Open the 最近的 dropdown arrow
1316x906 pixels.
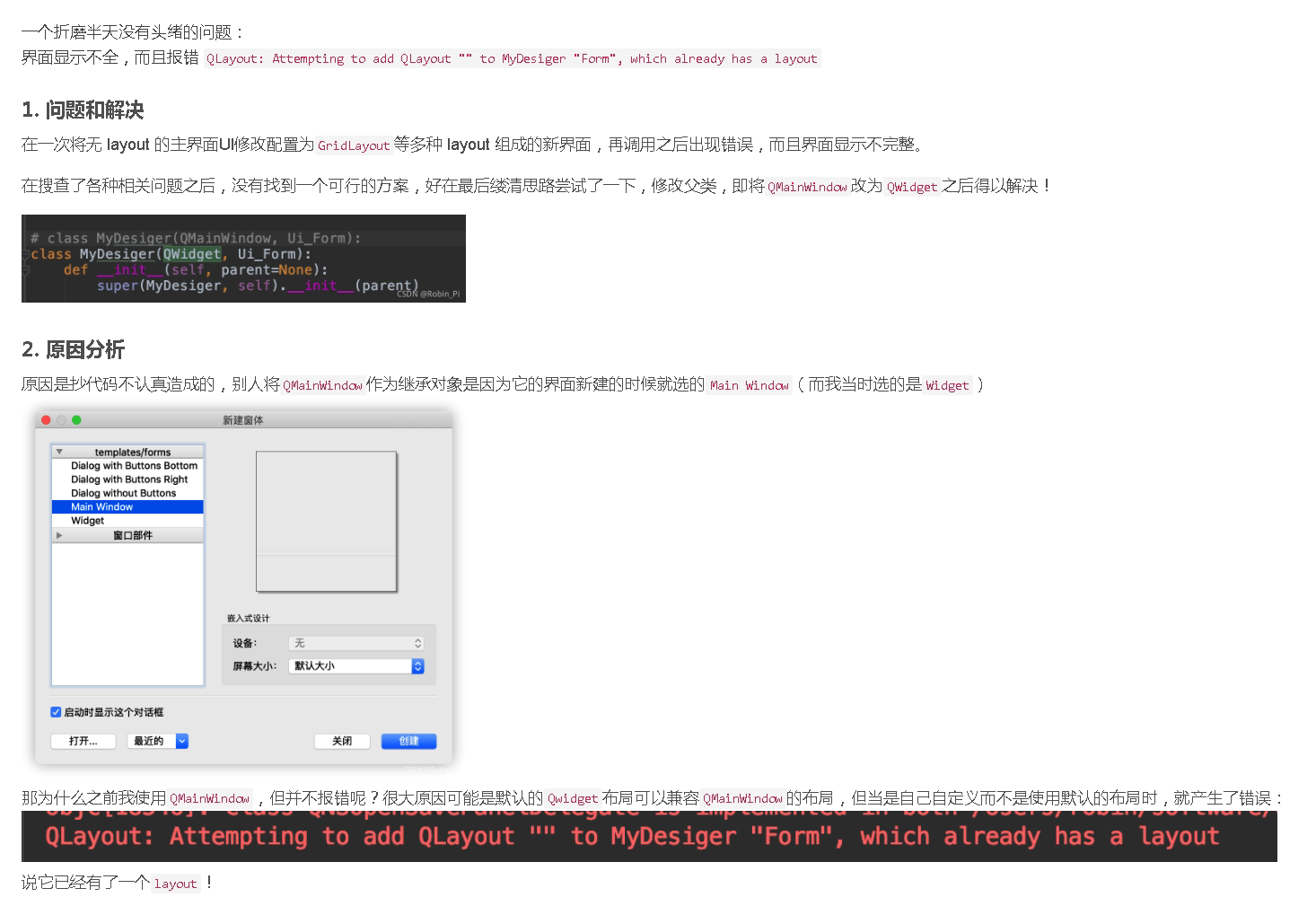coord(182,741)
